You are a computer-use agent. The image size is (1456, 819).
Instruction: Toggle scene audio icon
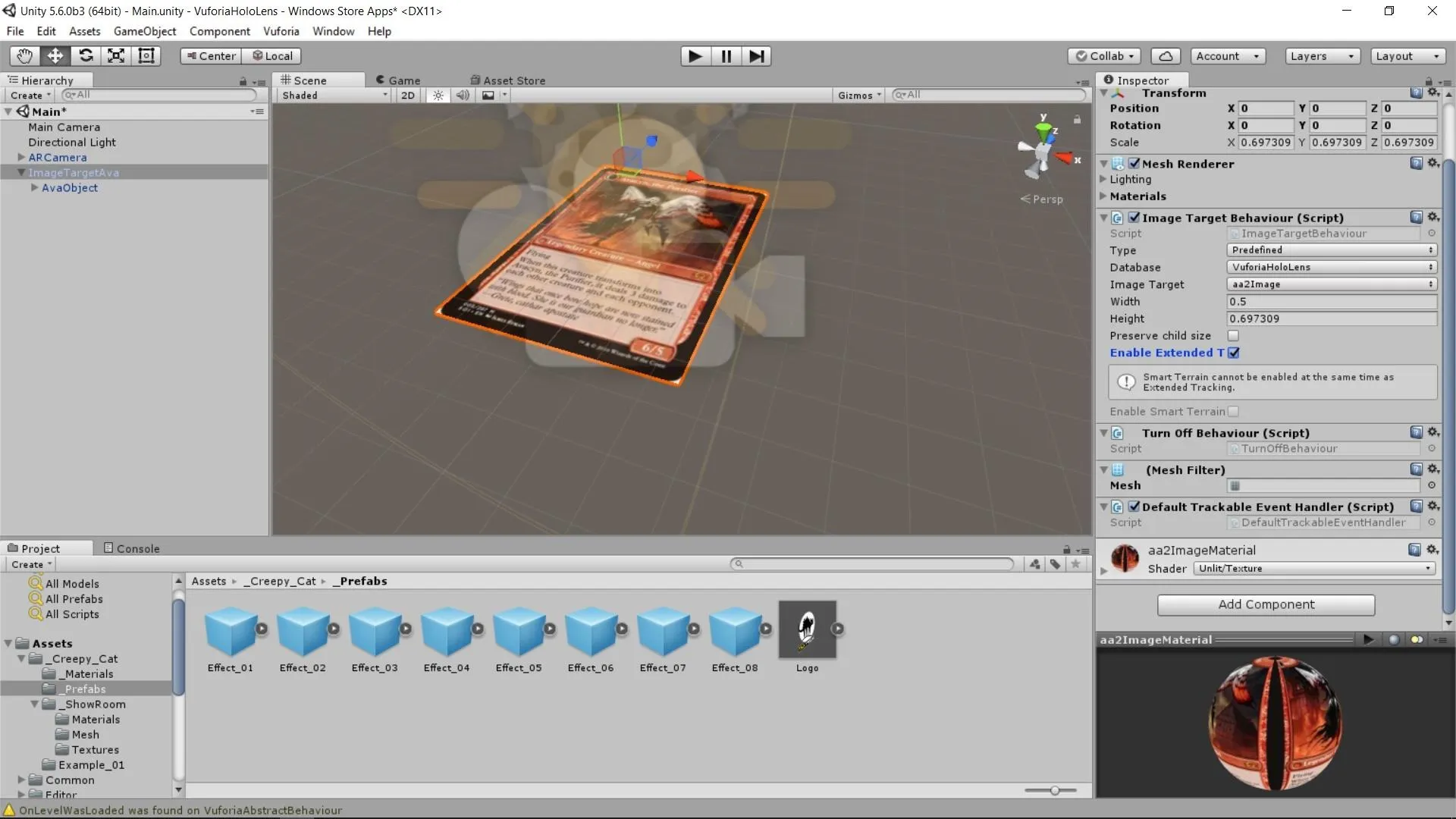pyautogui.click(x=463, y=95)
